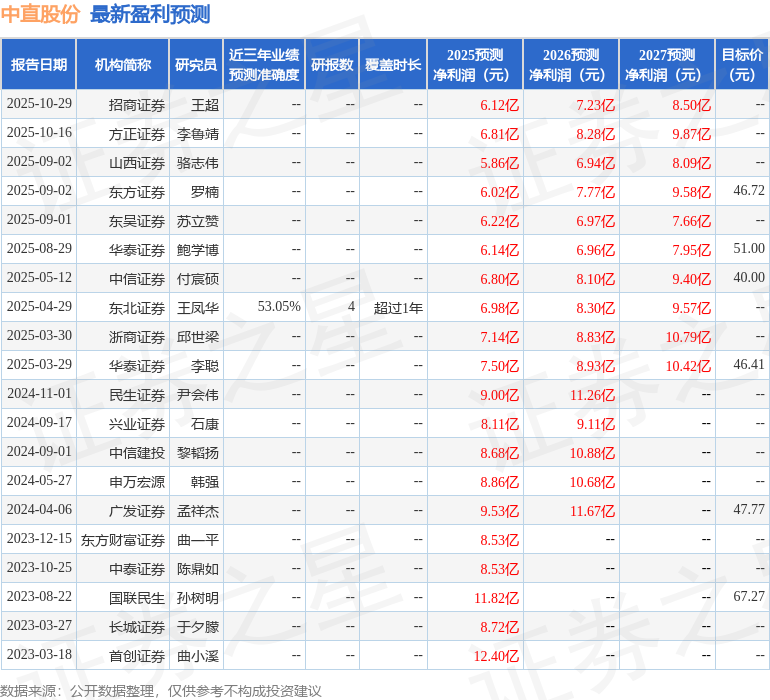Select the 2023-03-18 report date cell
This screenshot has width=770, height=700.
tap(39, 655)
